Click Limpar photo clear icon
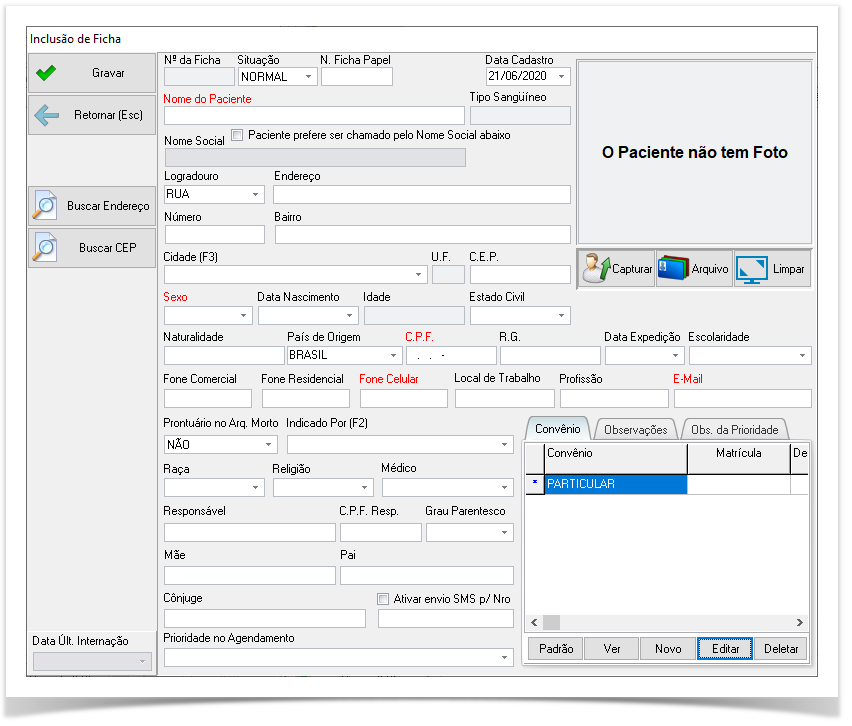 pos(751,269)
